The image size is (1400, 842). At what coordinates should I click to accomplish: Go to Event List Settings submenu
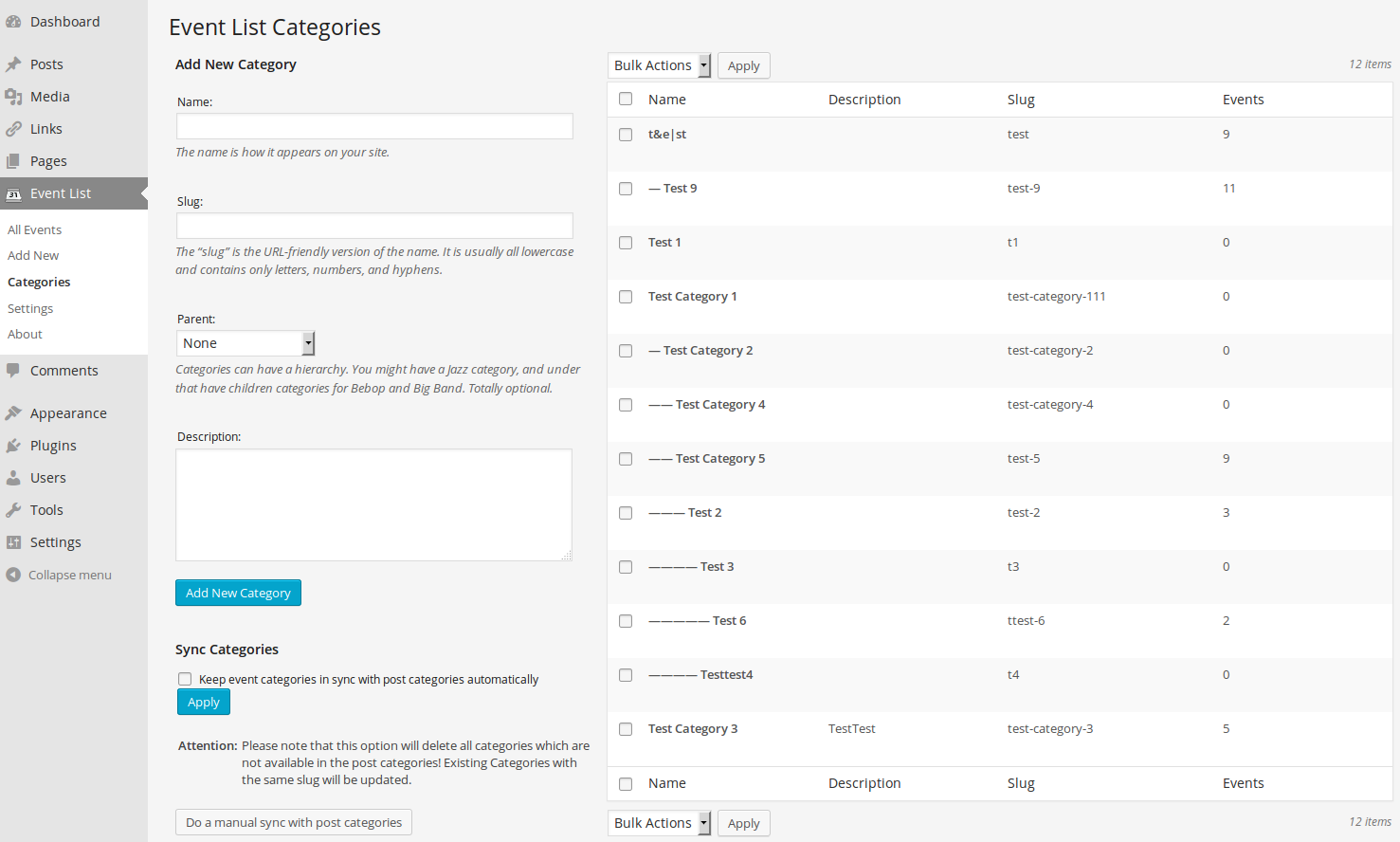click(x=30, y=308)
